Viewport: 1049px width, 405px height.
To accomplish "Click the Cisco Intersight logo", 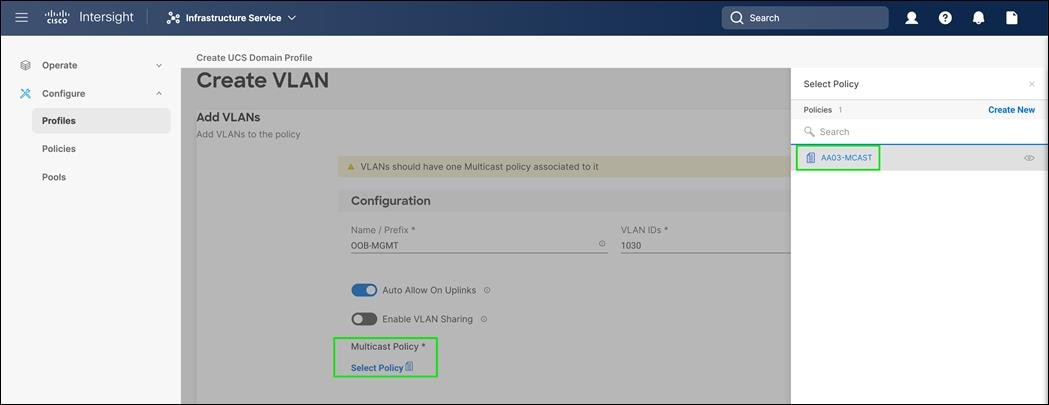I will [90, 17].
